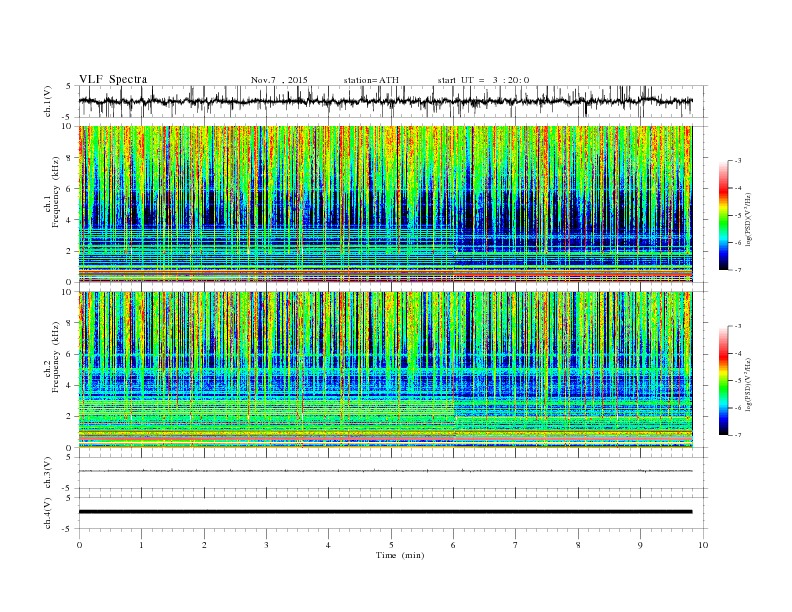792x612 pixels.
Task: Click time tick label "7" on bottom axis
Action: 516,545
